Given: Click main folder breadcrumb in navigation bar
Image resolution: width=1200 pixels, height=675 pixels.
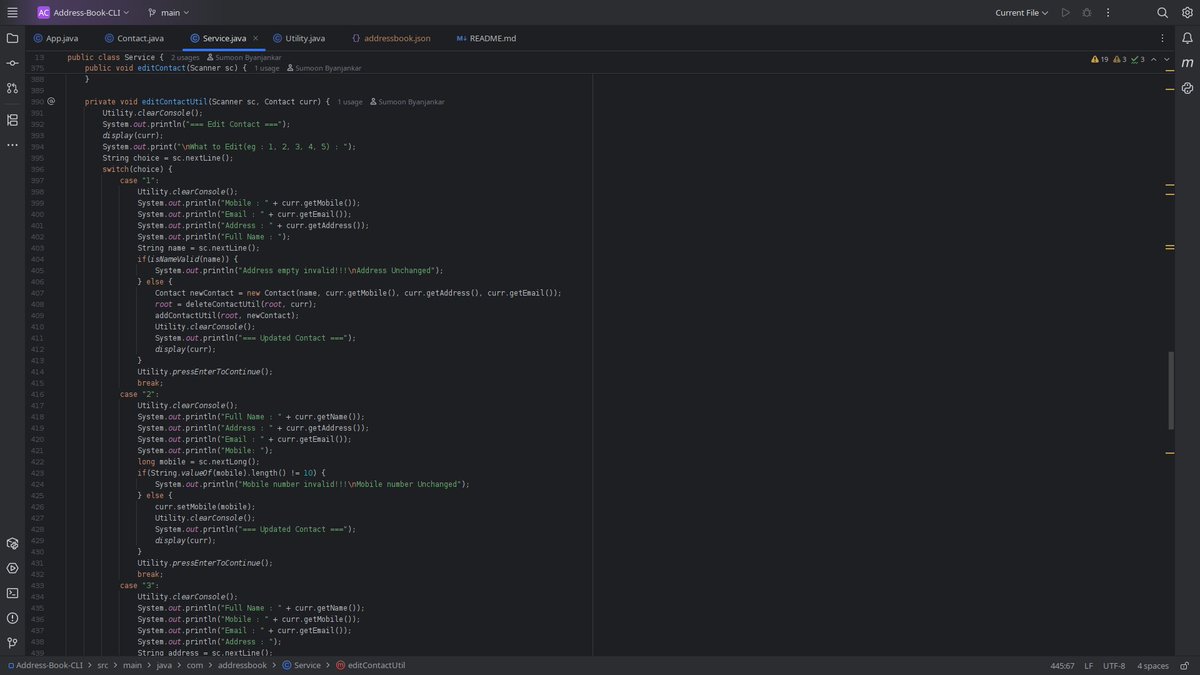Looking at the screenshot, I should pos(132,665).
